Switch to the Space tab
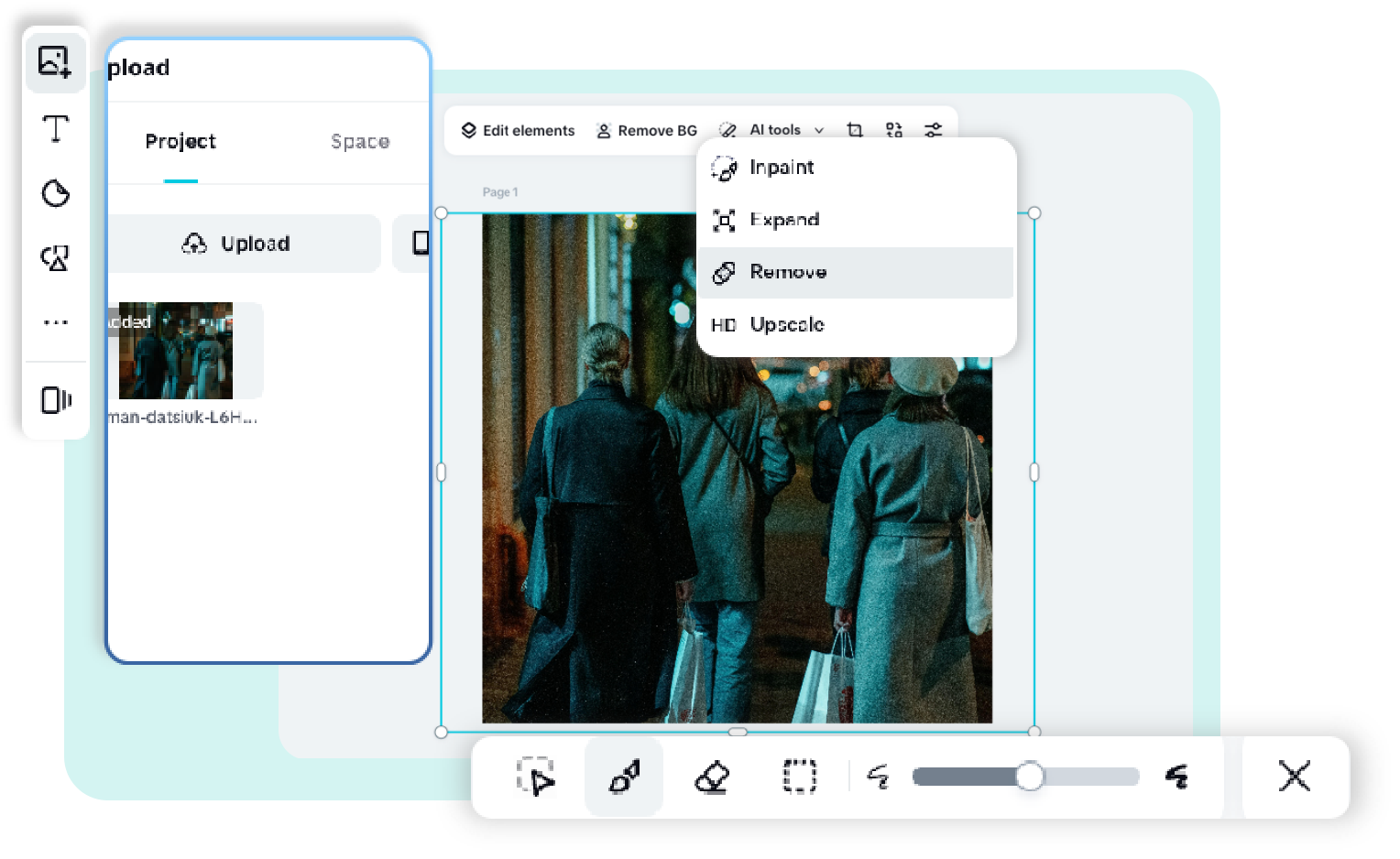 [x=360, y=142]
